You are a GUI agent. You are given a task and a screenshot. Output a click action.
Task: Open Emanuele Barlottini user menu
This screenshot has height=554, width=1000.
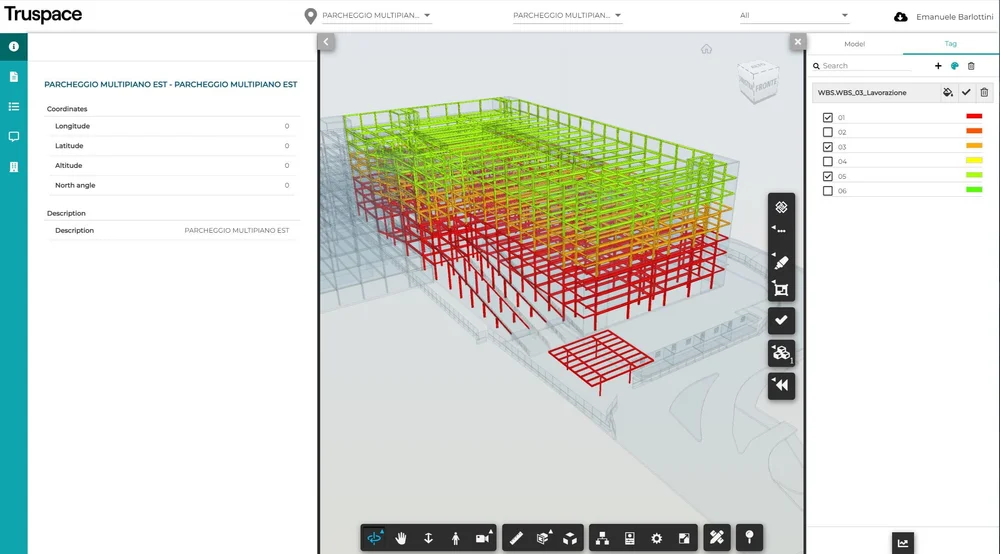[x=954, y=17]
